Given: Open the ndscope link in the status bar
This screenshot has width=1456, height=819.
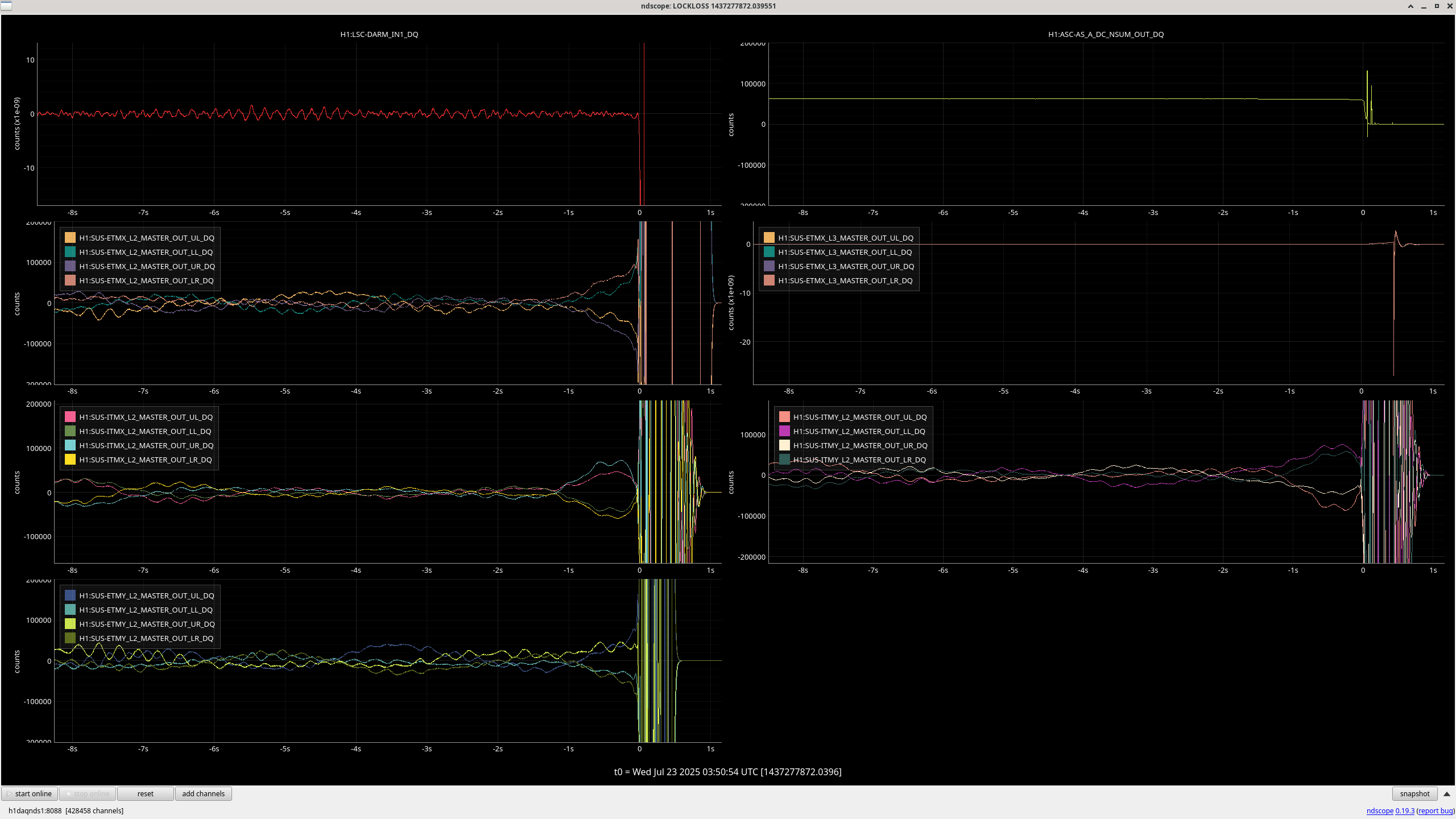Looking at the screenshot, I should pos(1380,810).
